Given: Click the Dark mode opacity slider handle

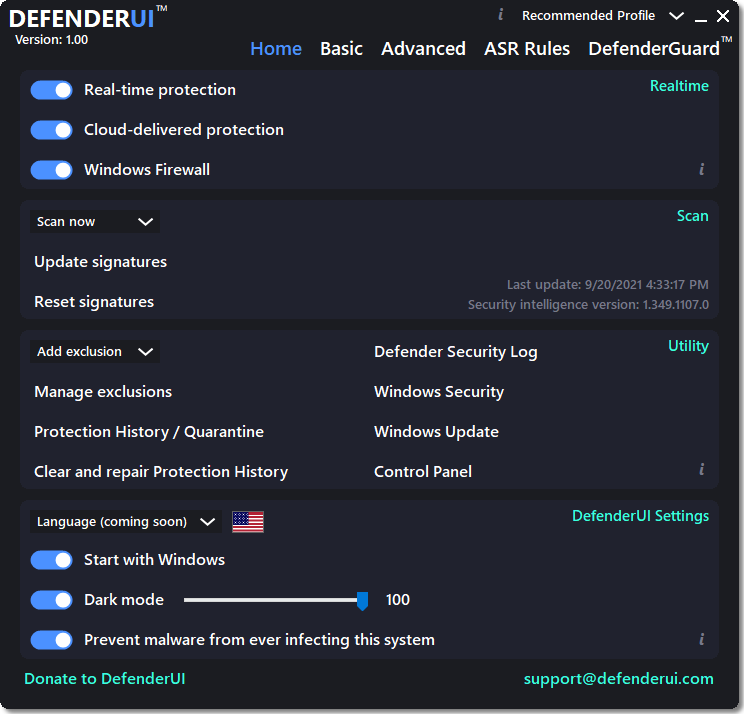Looking at the screenshot, I should (363, 600).
